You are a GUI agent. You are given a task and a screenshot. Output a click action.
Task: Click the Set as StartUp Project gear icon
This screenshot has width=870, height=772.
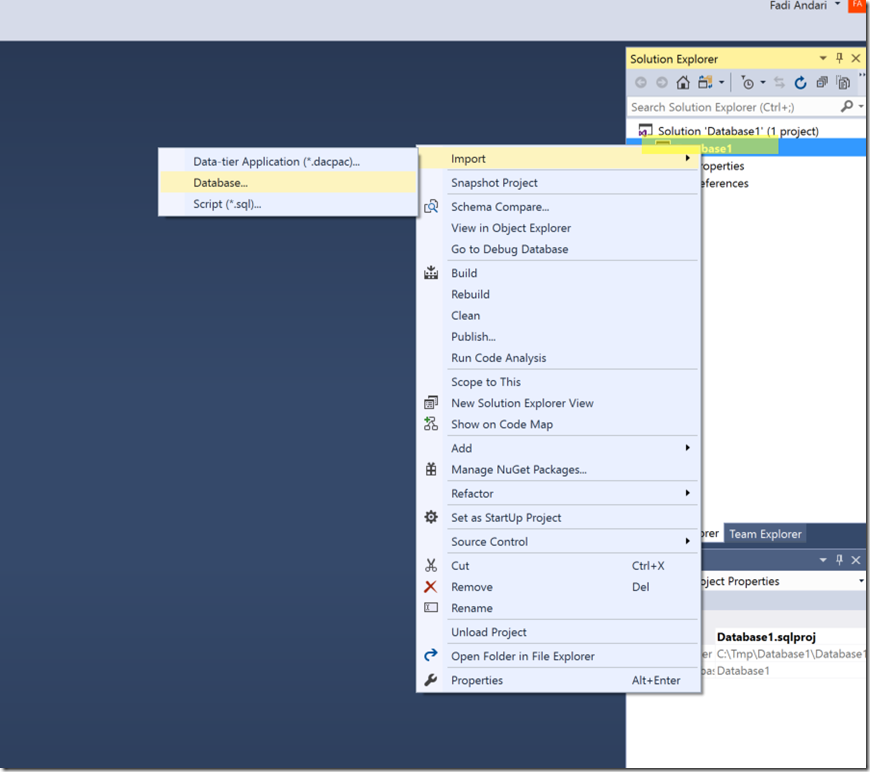pos(431,517)
